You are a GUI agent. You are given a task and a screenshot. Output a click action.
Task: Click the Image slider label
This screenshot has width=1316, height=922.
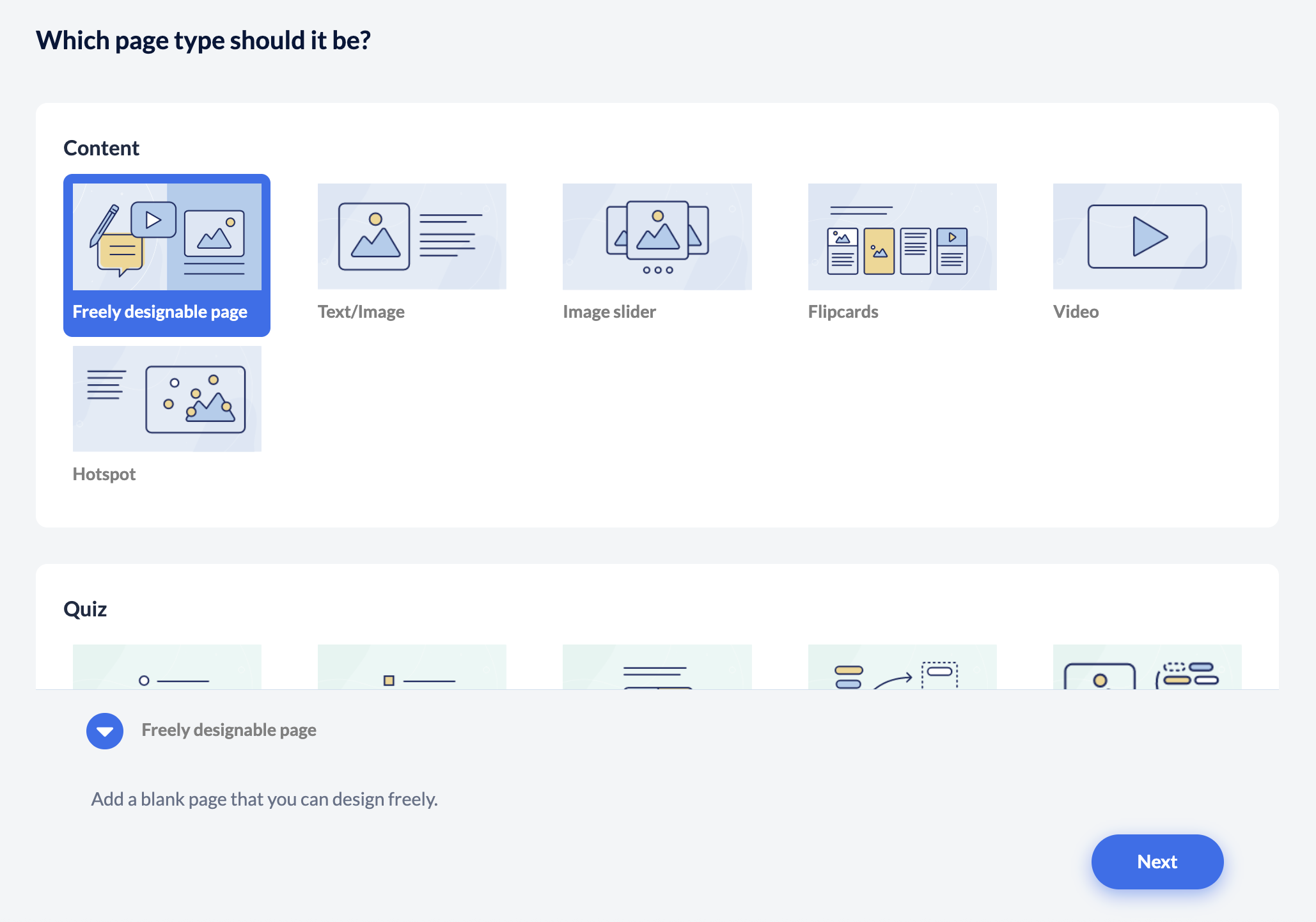click(x=609, y=312)
